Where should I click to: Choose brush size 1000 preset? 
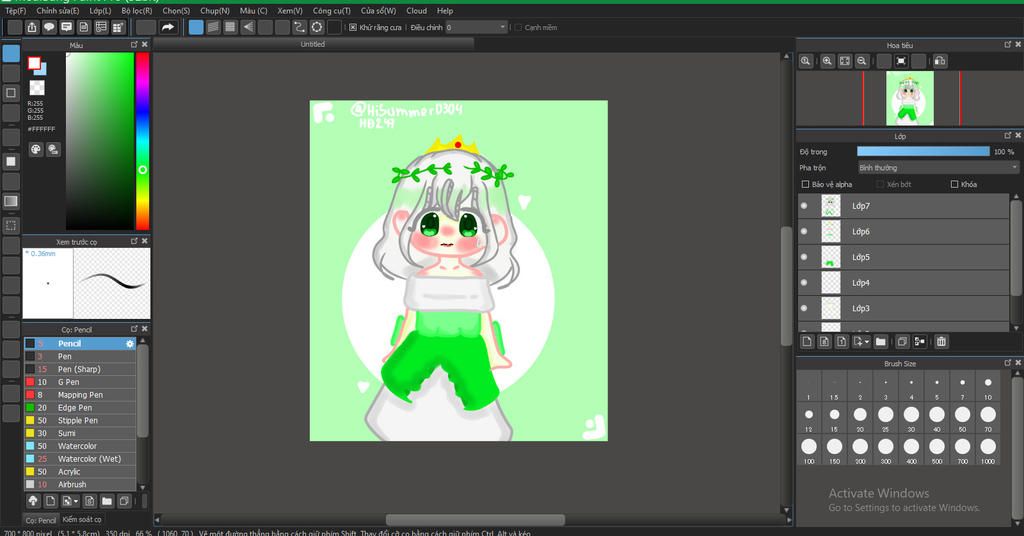tap(988, 450)
